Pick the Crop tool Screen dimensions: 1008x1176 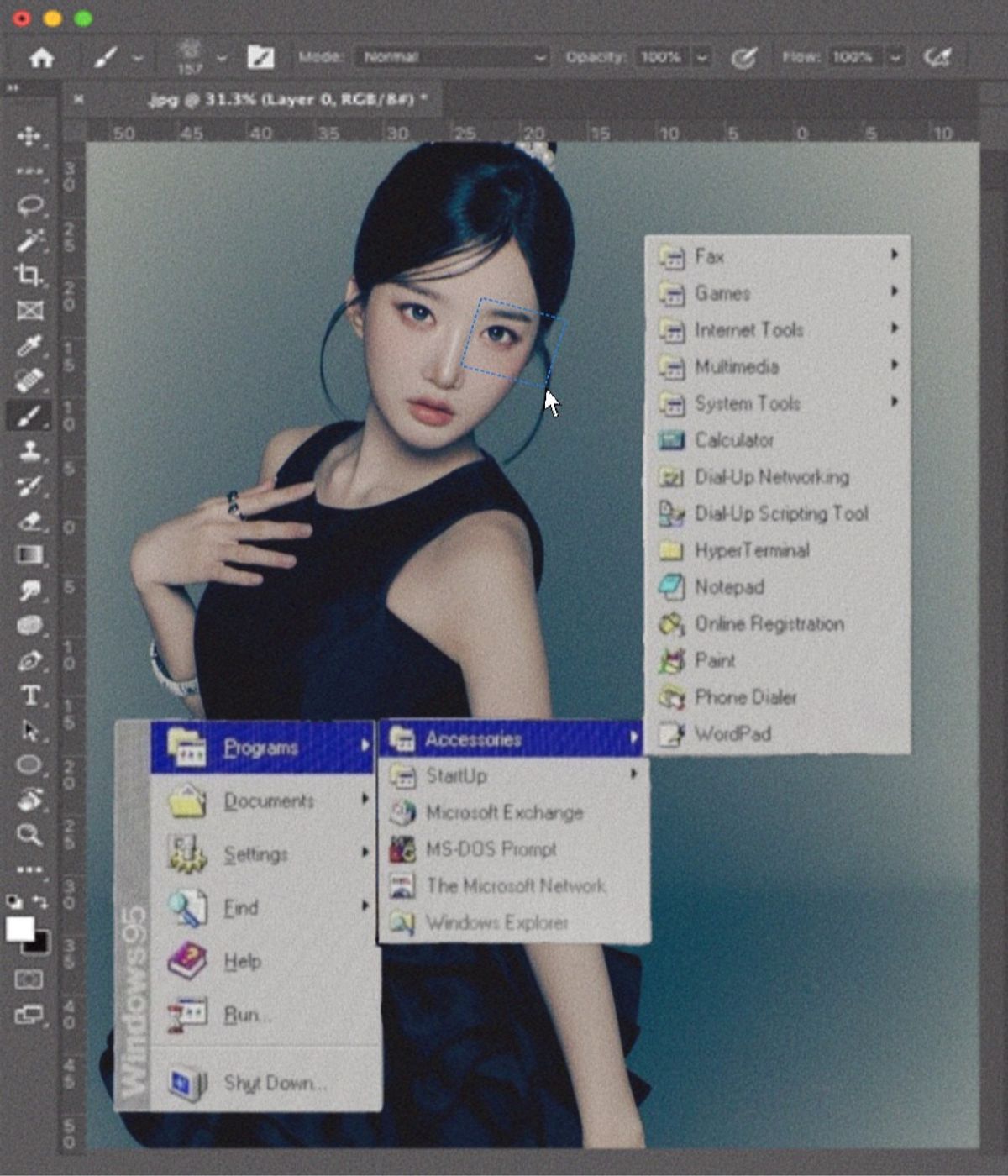pyautogui.click(x=29, y=275)
